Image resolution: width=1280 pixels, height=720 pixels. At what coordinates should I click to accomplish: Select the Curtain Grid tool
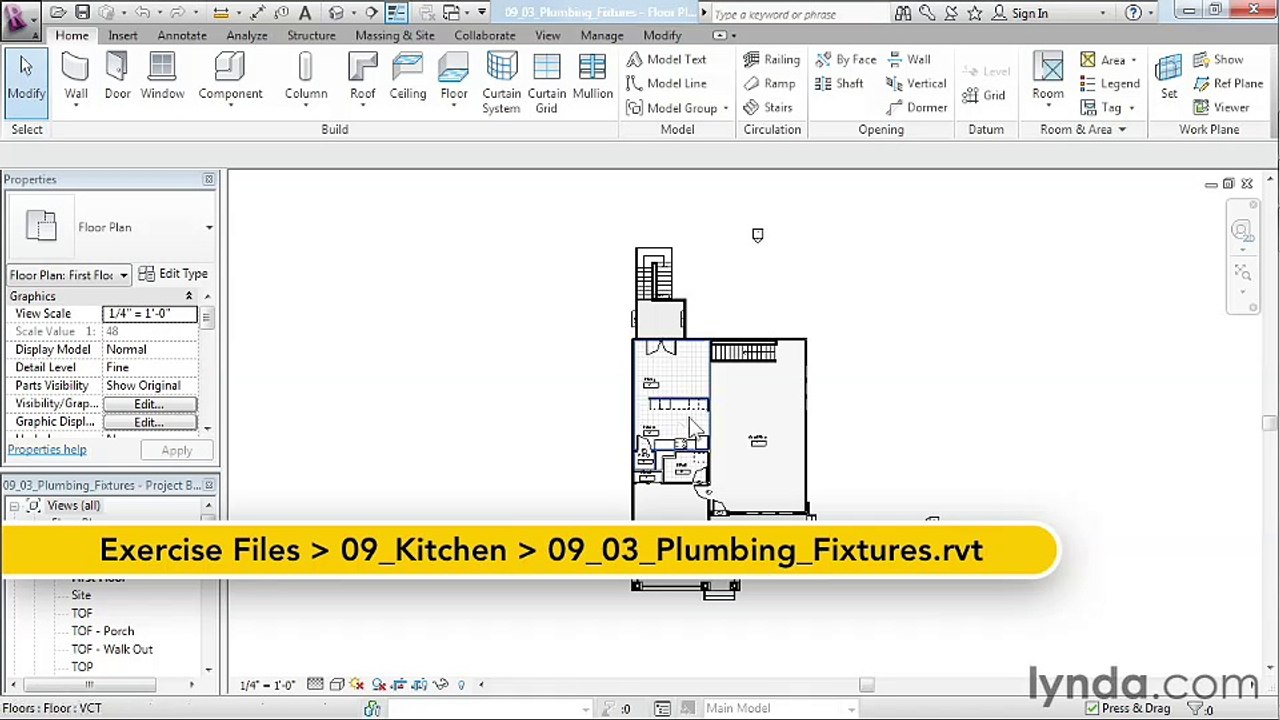point(547,83)
